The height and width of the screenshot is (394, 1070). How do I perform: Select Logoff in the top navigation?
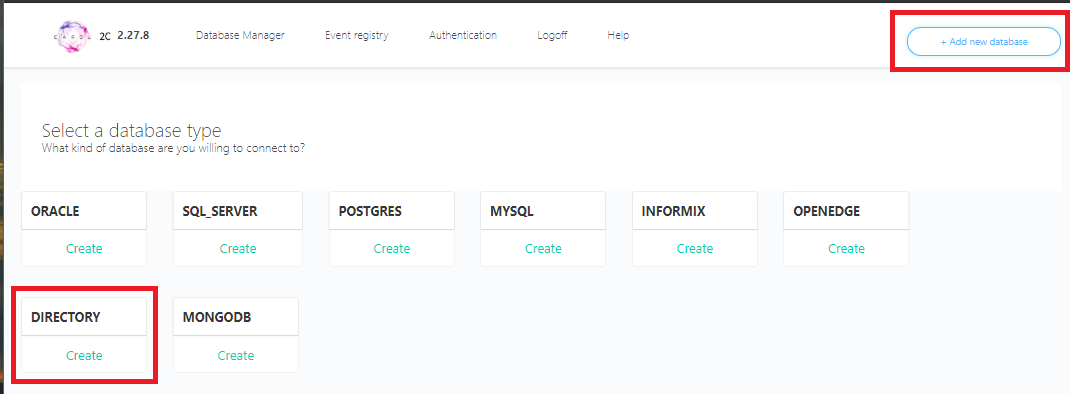click(552, 36)
